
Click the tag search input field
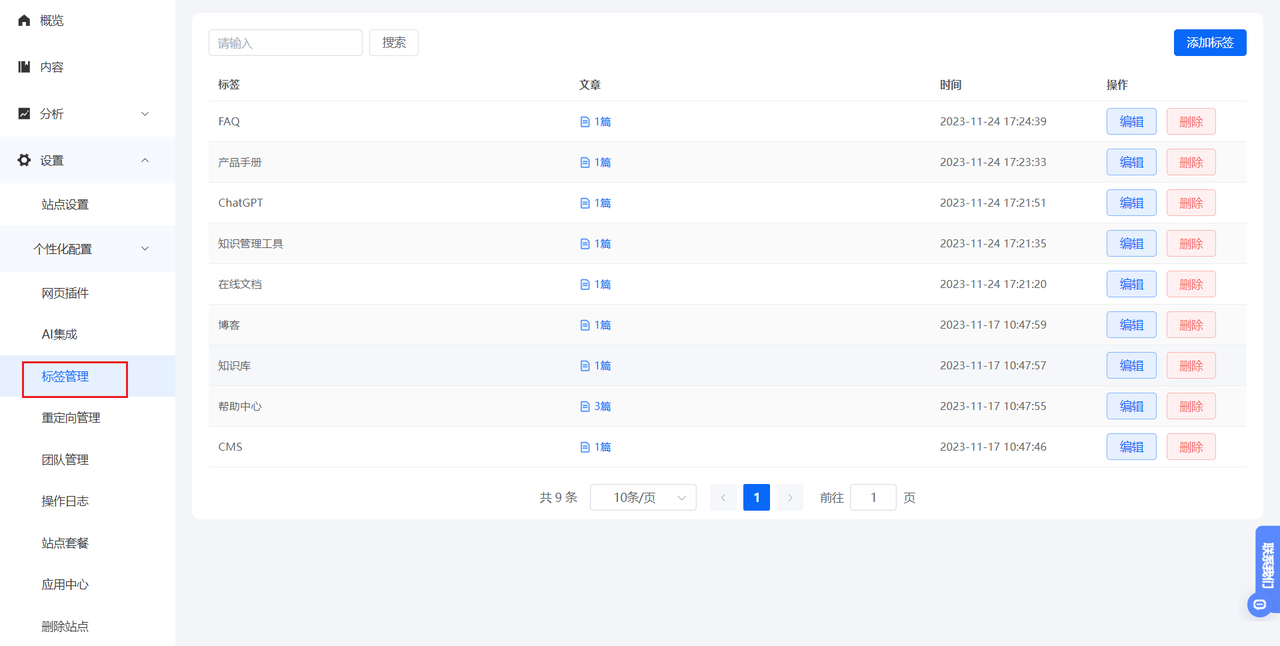[285, 42]
